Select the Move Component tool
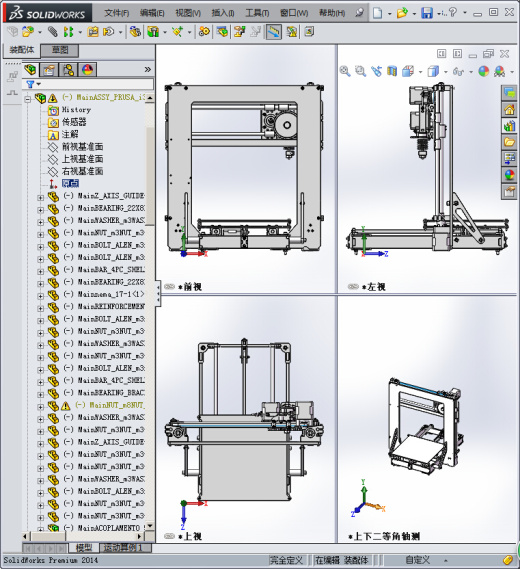The width and height of the screenshot is (520, 569). [x=108, y=32]
